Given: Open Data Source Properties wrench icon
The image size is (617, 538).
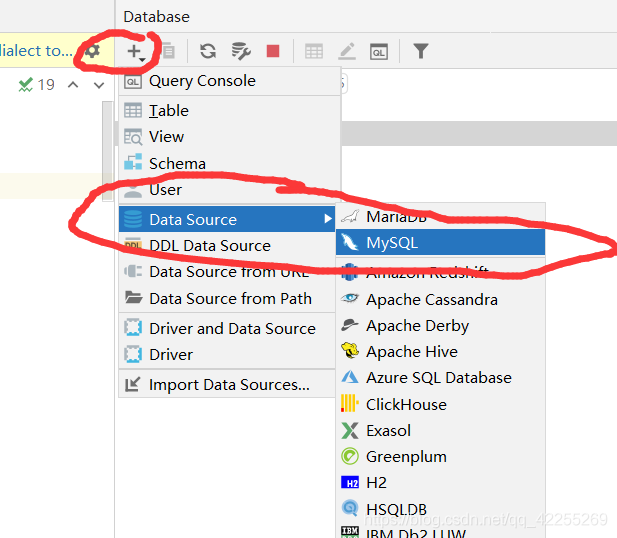Looking at the screenshot, I should pyautogui.click(x=240, y=51).
